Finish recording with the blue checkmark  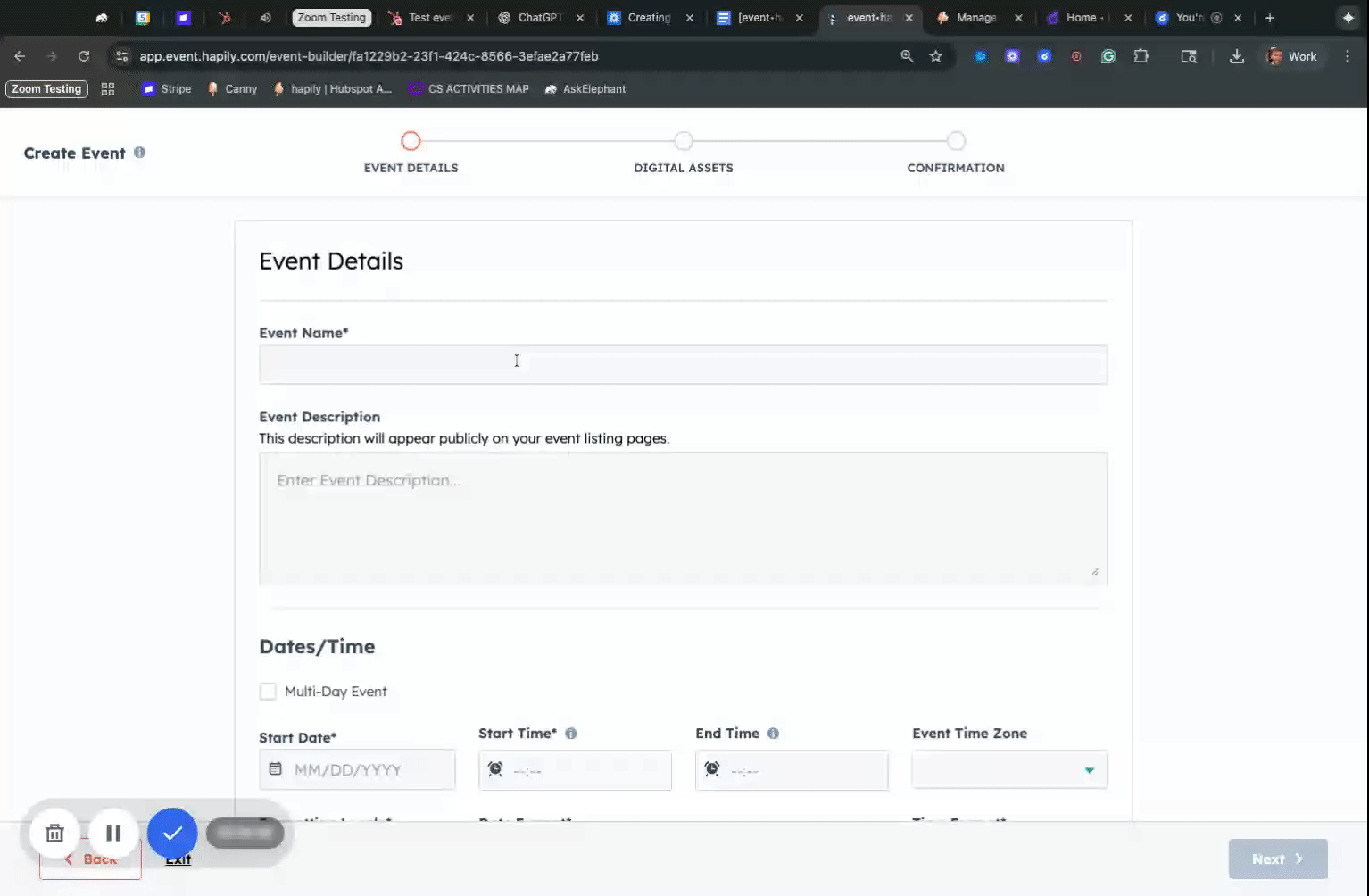click(172, 833)
